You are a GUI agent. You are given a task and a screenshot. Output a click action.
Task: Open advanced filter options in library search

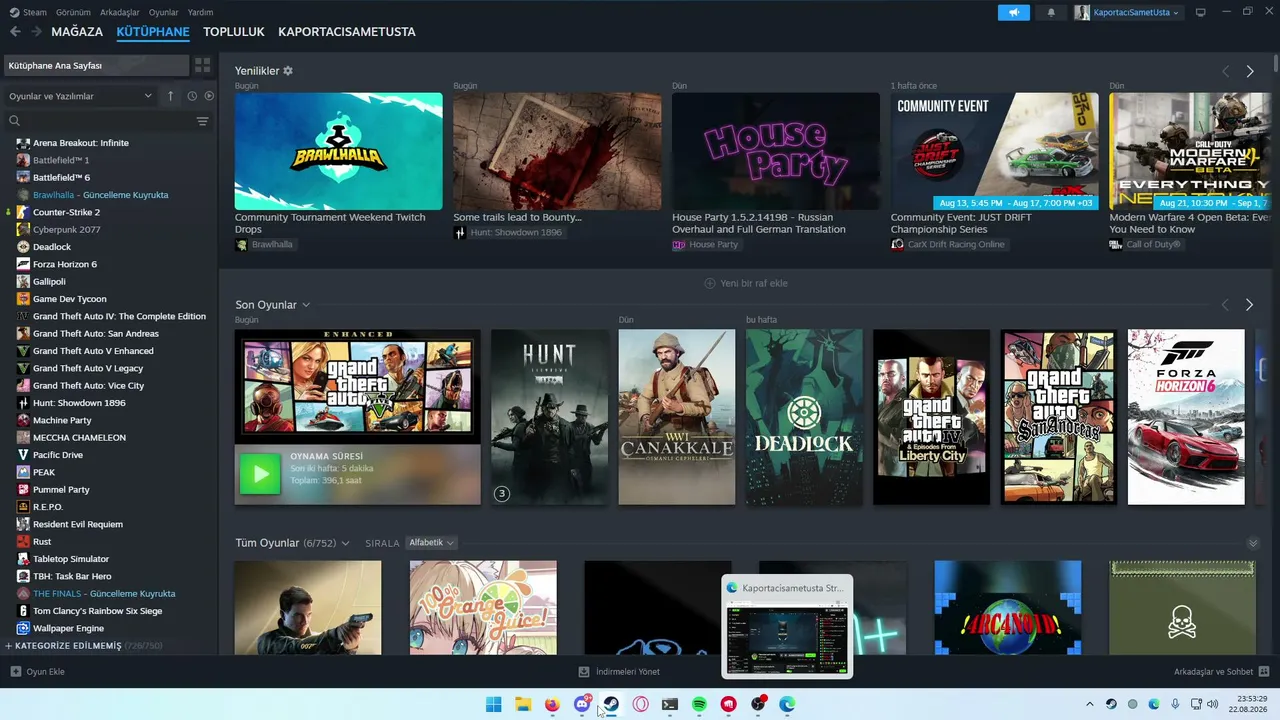(x=203, y=121)
